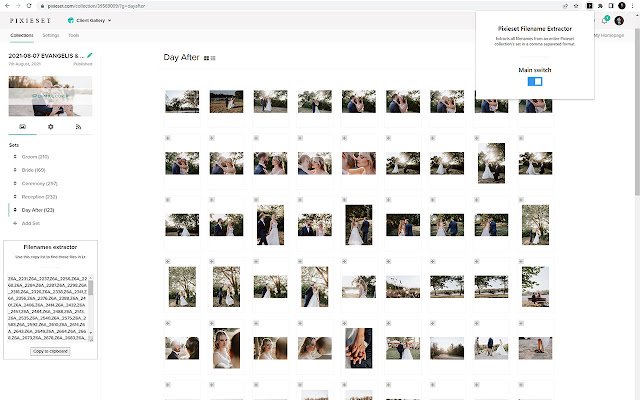The height and width of the screenshot is (400, 640).
Task: Open the Chrome profile avatar in the toolbar
Action: click(x=622, y=6)
